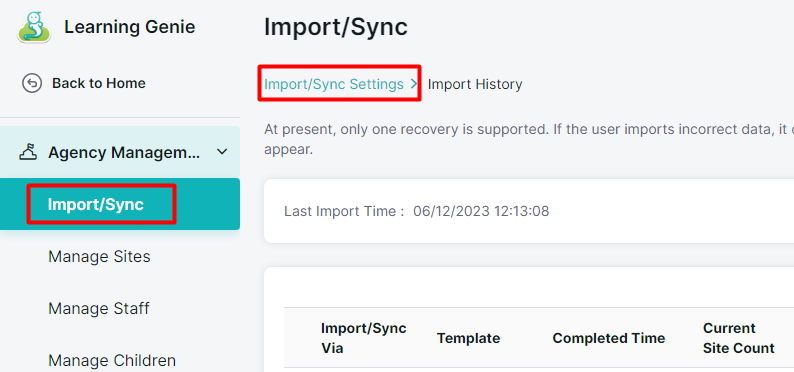Click the Completed Time column header
The image size is (794, 372).
(609, 338)
